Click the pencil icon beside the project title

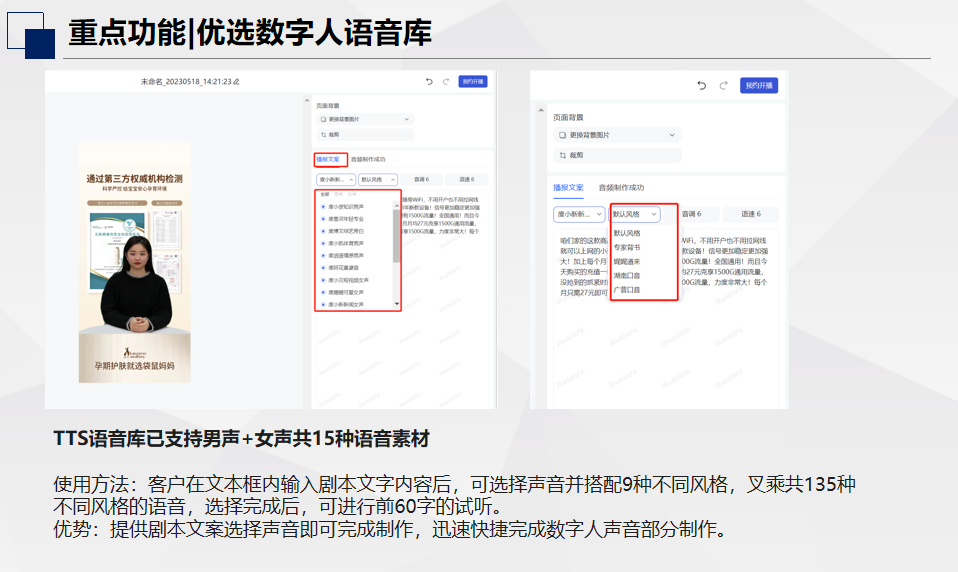(x=236, y=81)
